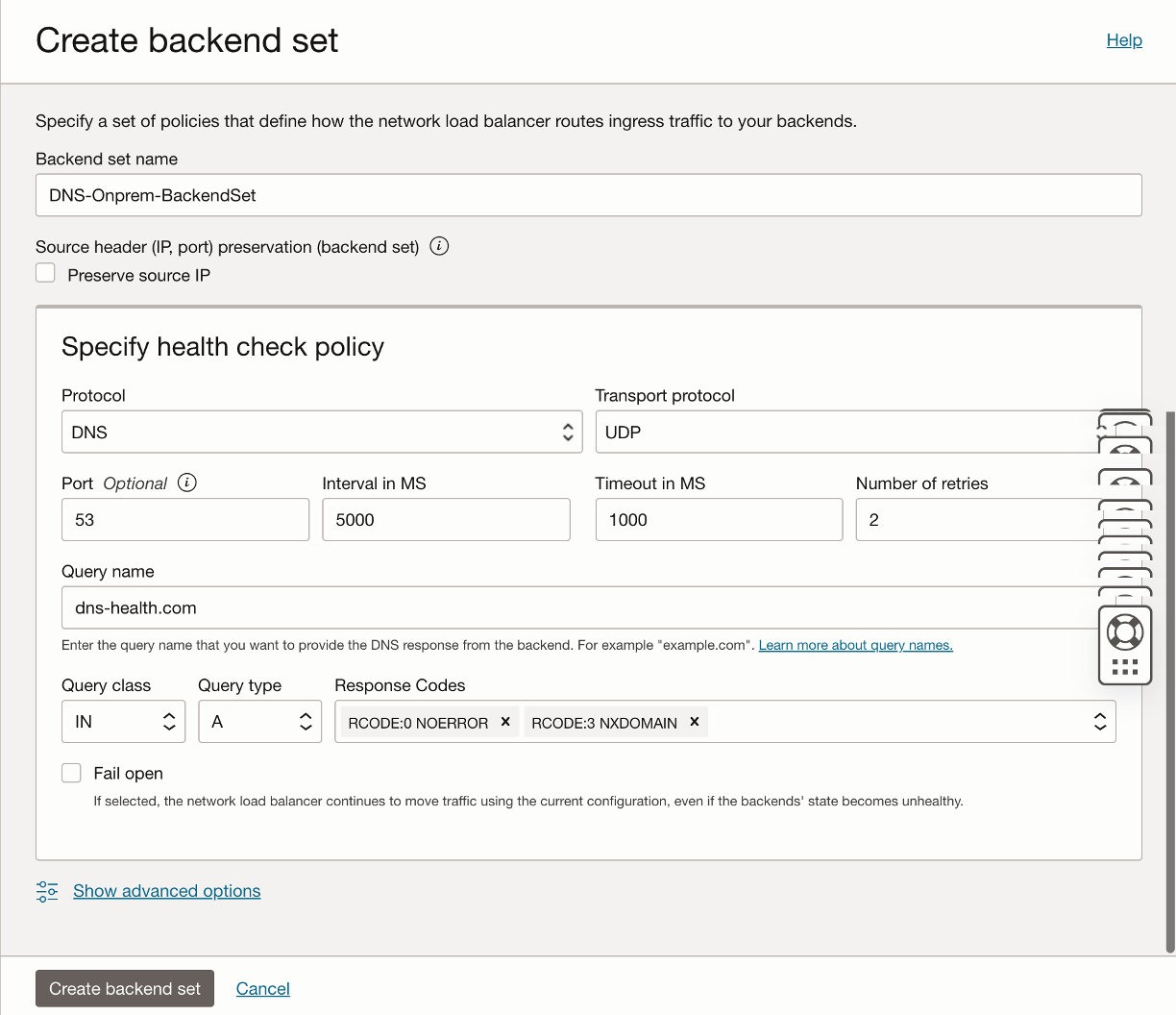Cancel backend set creation
The image size is (1176, 1015).
pyautogui.click(x=262, y=988)
